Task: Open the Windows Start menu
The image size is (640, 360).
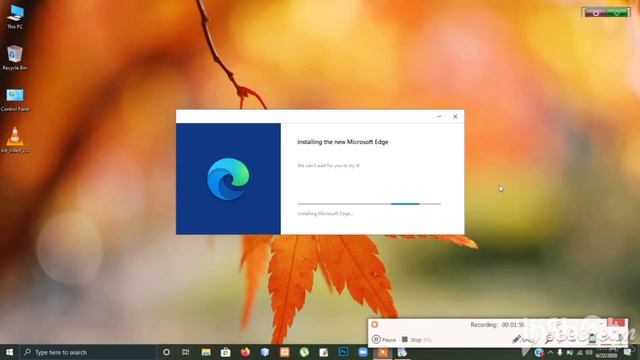Action: pyautogui.click(x=9, y=352)
